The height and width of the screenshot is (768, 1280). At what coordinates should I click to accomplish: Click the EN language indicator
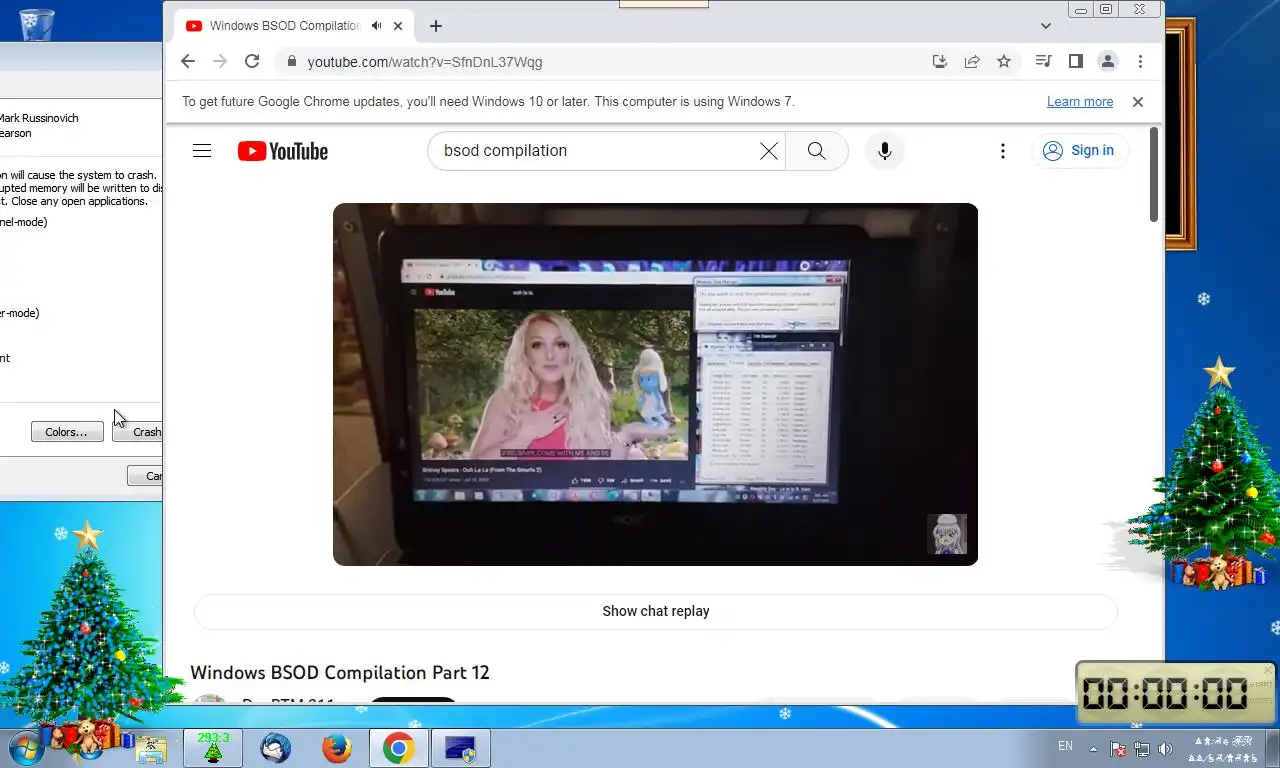pyautogui.click(x=1065, y=746)
